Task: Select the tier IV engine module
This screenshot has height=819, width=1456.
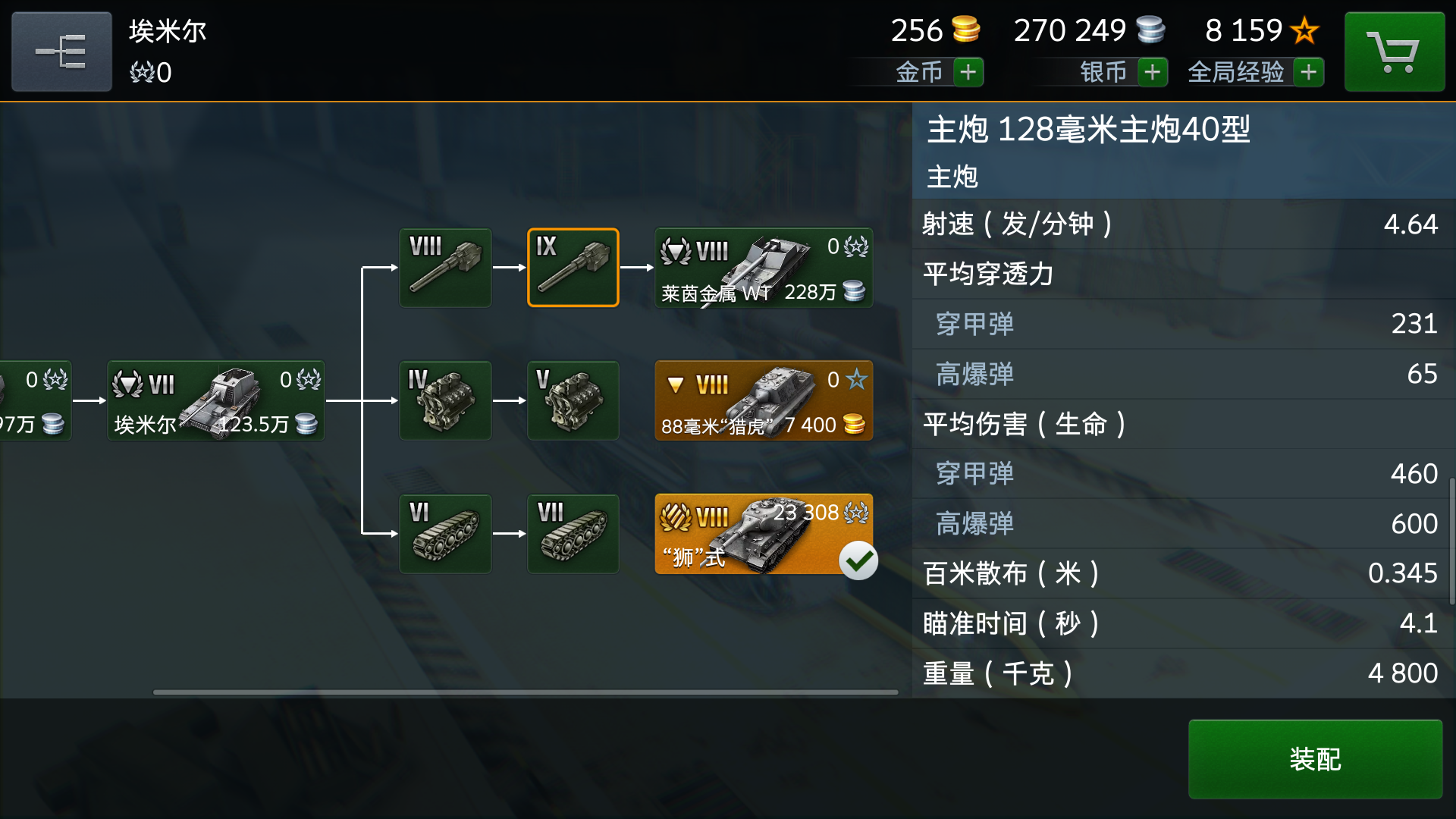Action: 445,400
